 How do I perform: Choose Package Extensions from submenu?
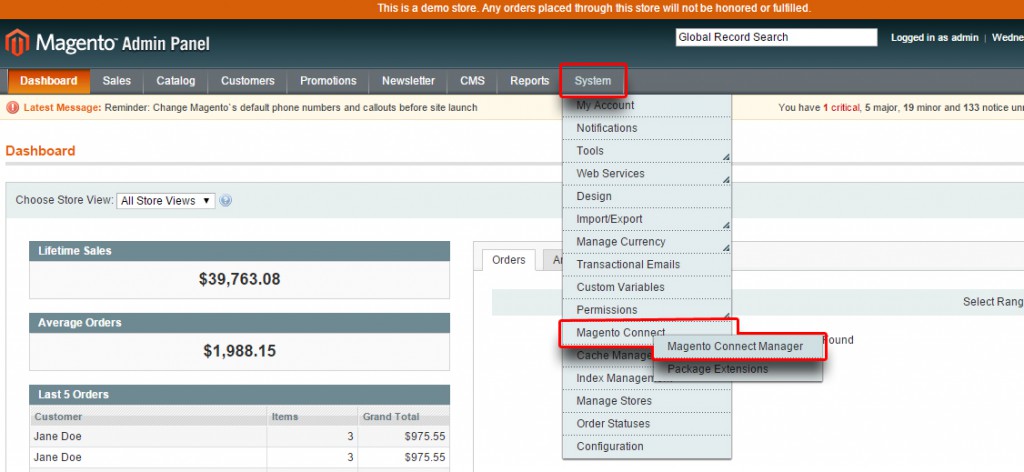(718, 369)
